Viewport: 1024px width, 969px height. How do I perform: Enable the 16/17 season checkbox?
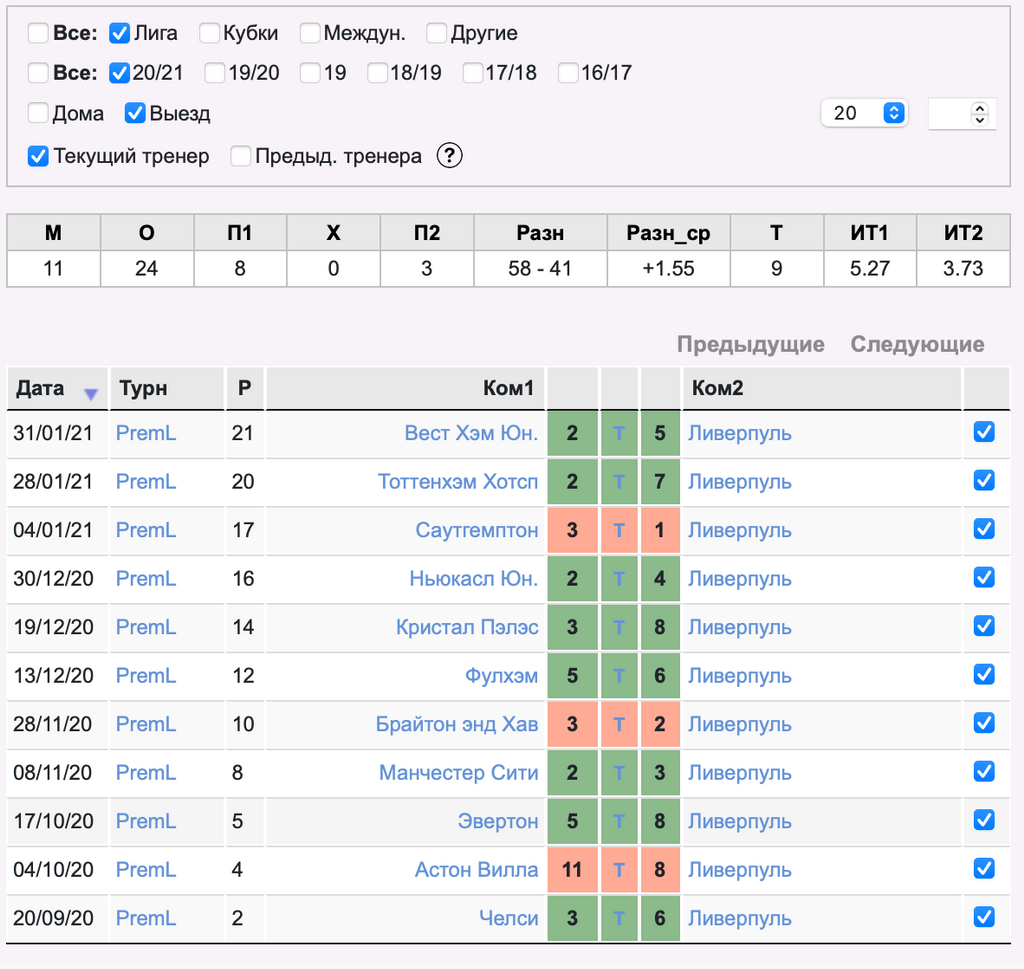(x=568, y=72)
